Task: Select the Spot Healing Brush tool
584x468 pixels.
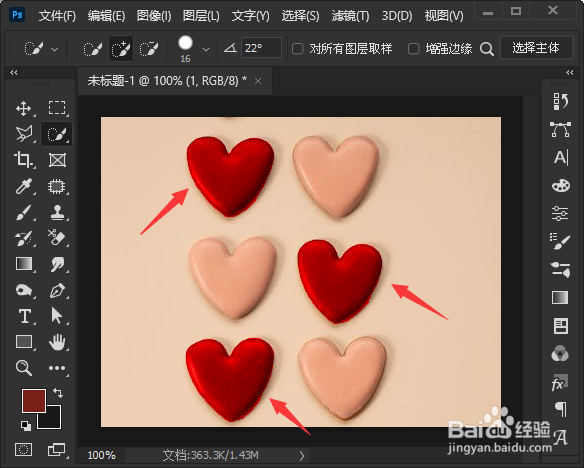Action: click(x=57, y=187)
